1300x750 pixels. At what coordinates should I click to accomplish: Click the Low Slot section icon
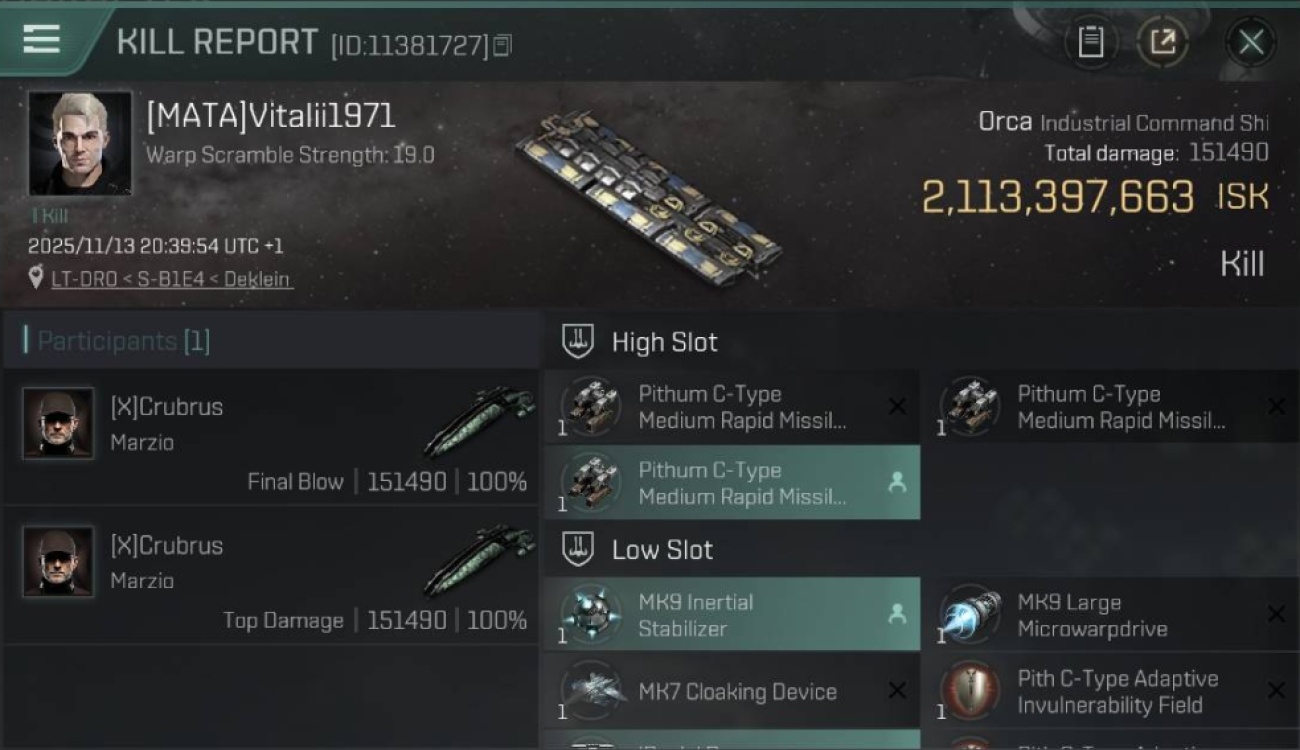point(578,549)
